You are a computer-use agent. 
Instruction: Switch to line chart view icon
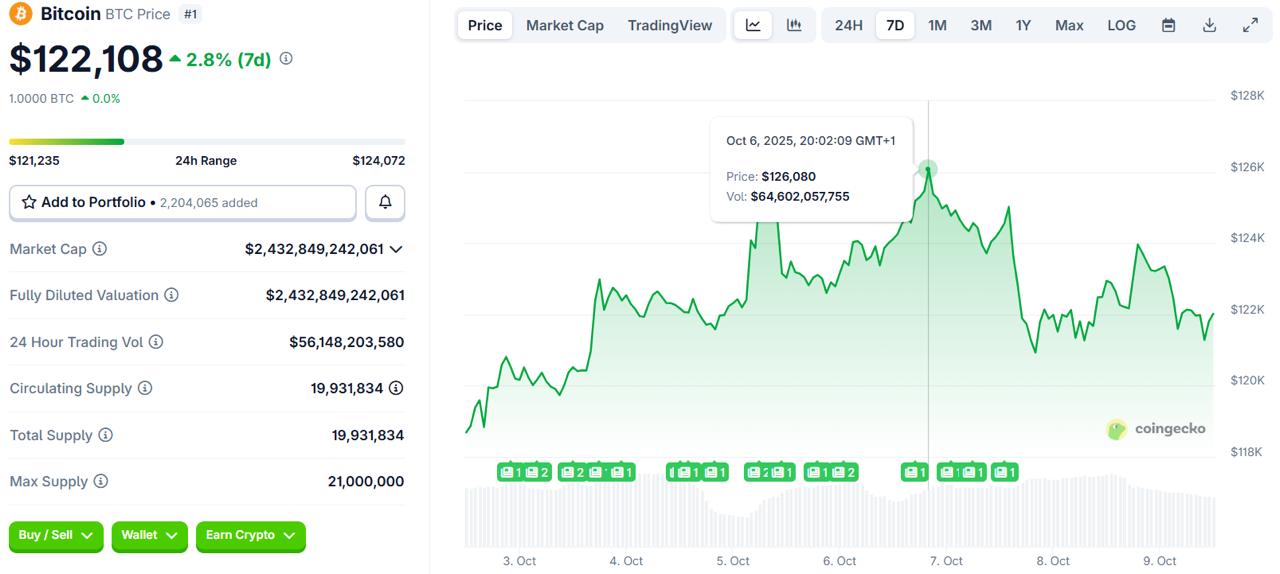point(753,25)
